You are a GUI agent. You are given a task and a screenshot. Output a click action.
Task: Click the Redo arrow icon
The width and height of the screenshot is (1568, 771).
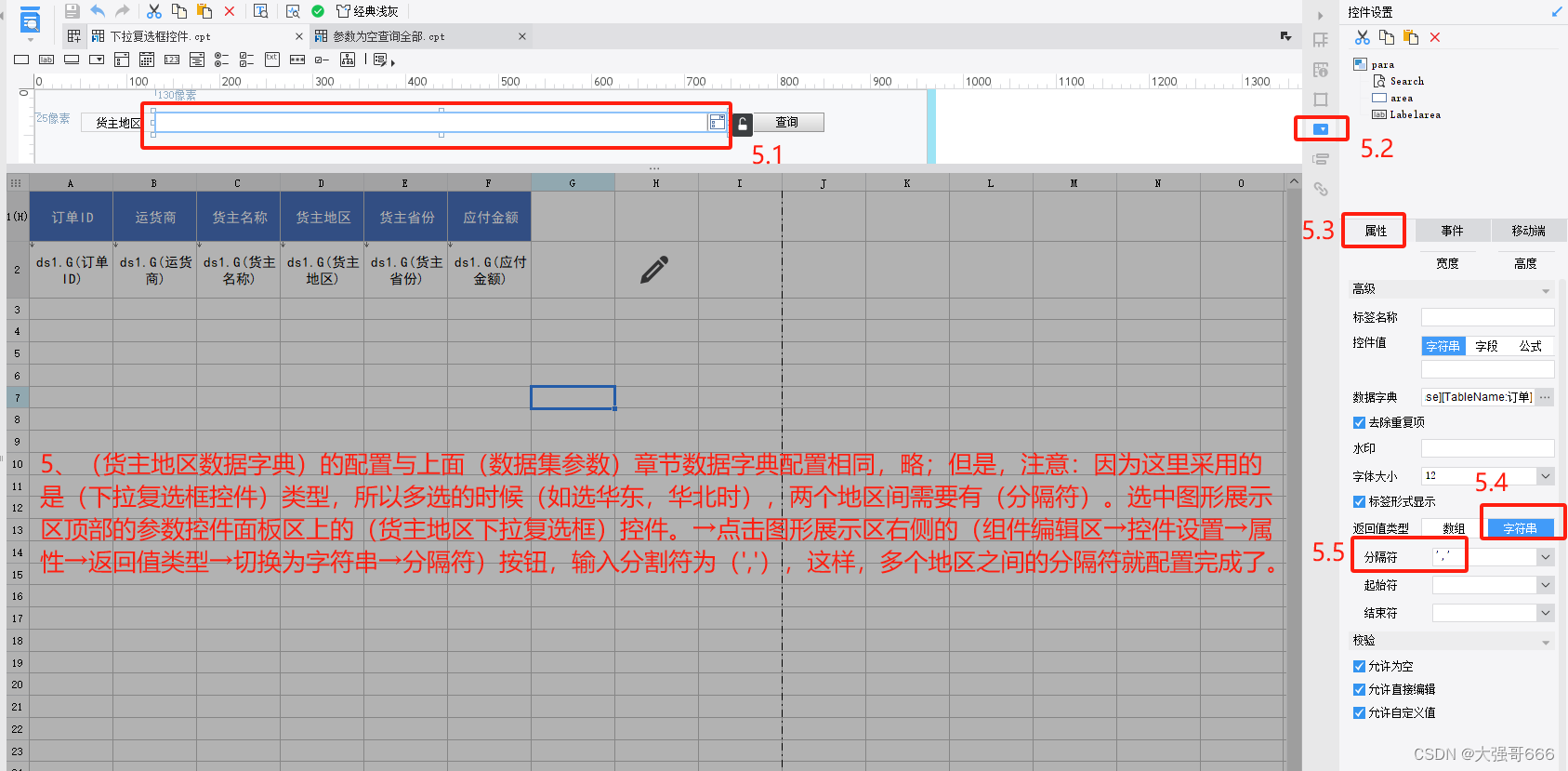(x=122, y=11)
